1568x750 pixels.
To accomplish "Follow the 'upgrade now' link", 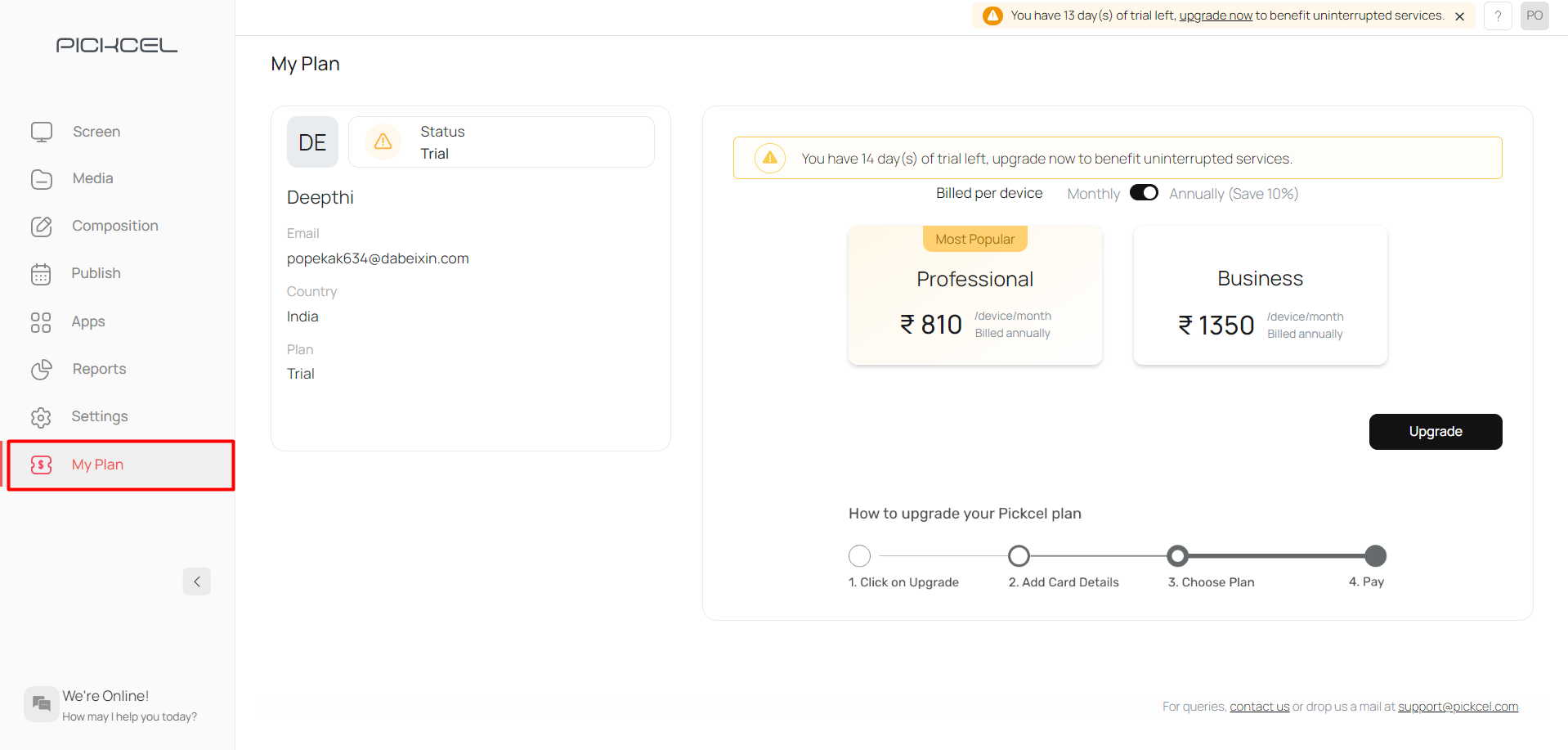I will [1216, 16].
